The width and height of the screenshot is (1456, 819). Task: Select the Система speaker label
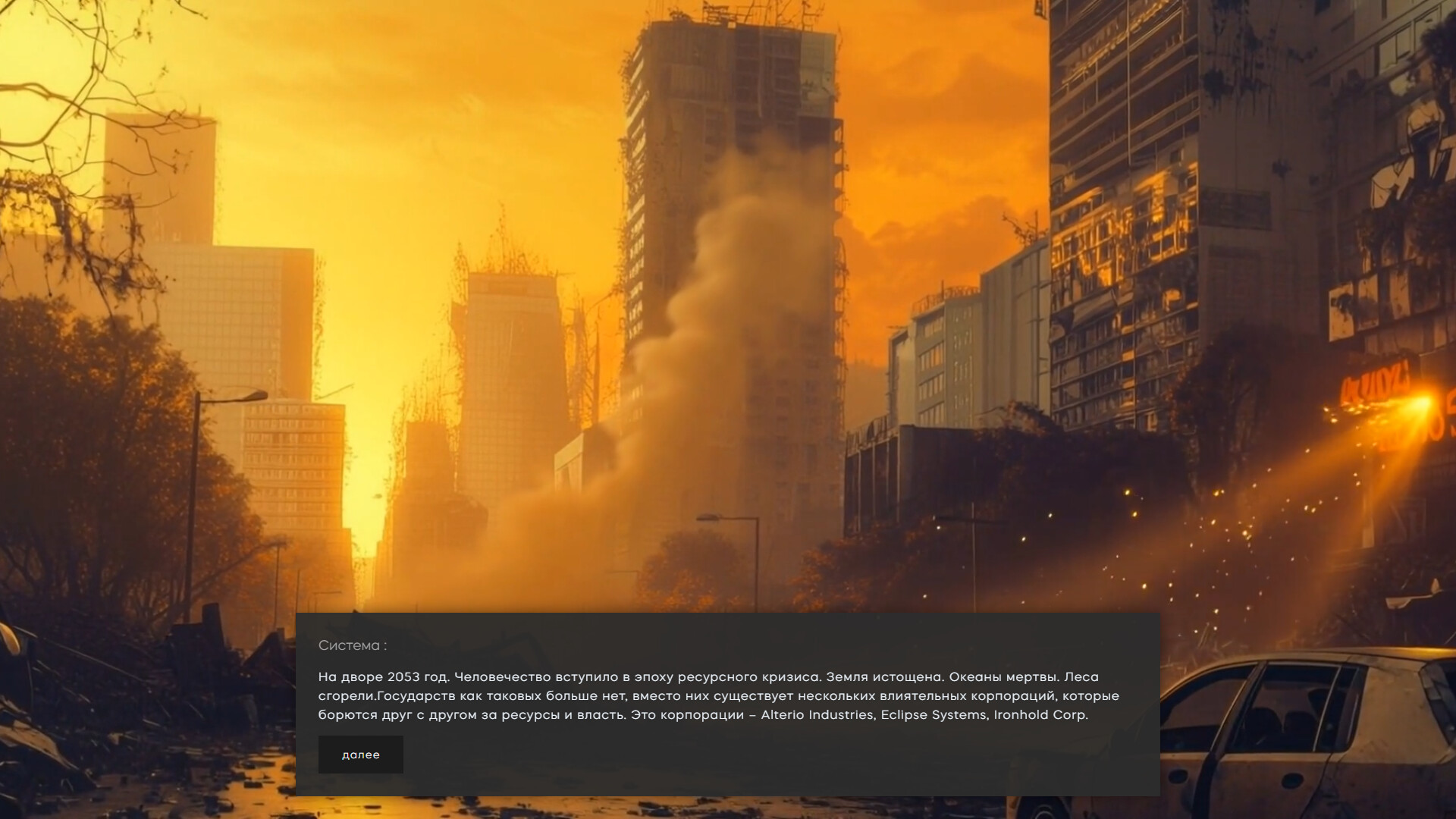click(x=352, y=647)
